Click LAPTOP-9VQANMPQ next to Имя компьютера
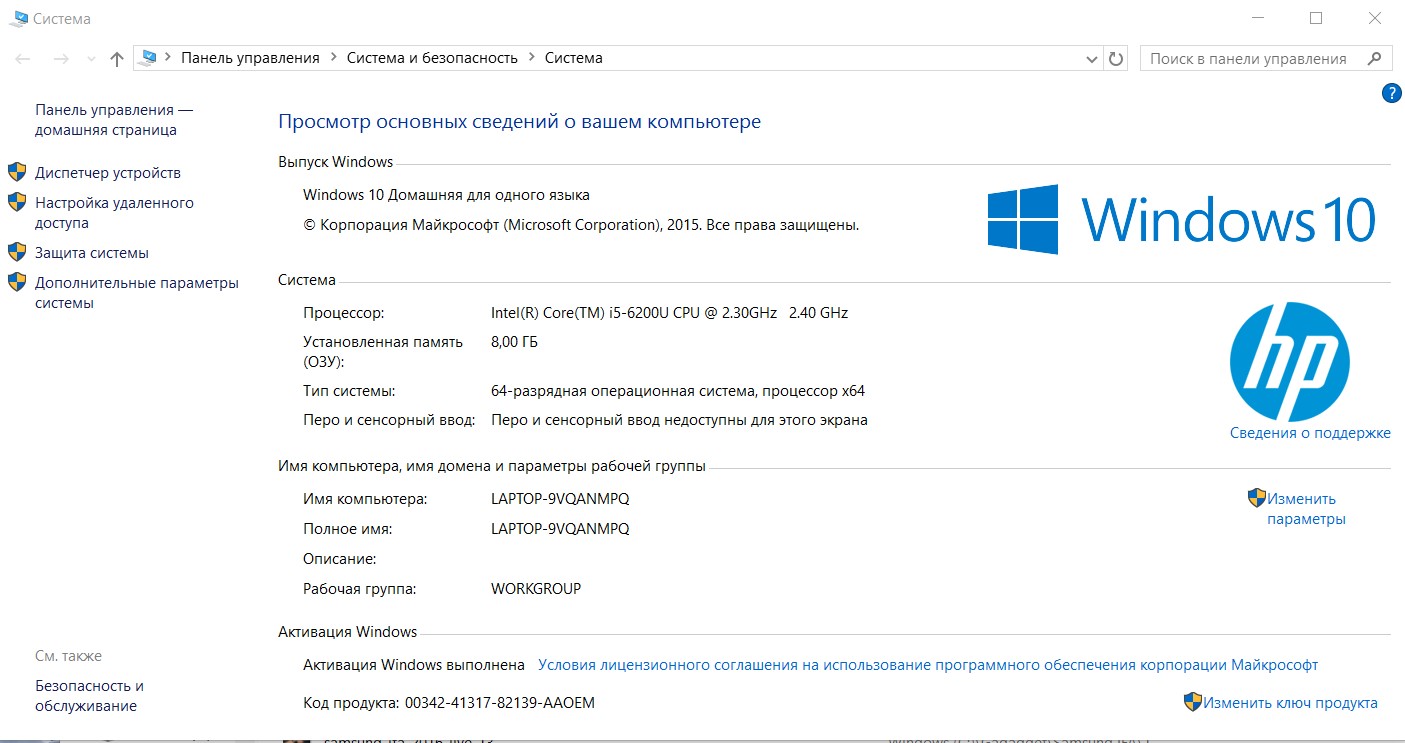 pyautogui.click(x=560, y=498)
